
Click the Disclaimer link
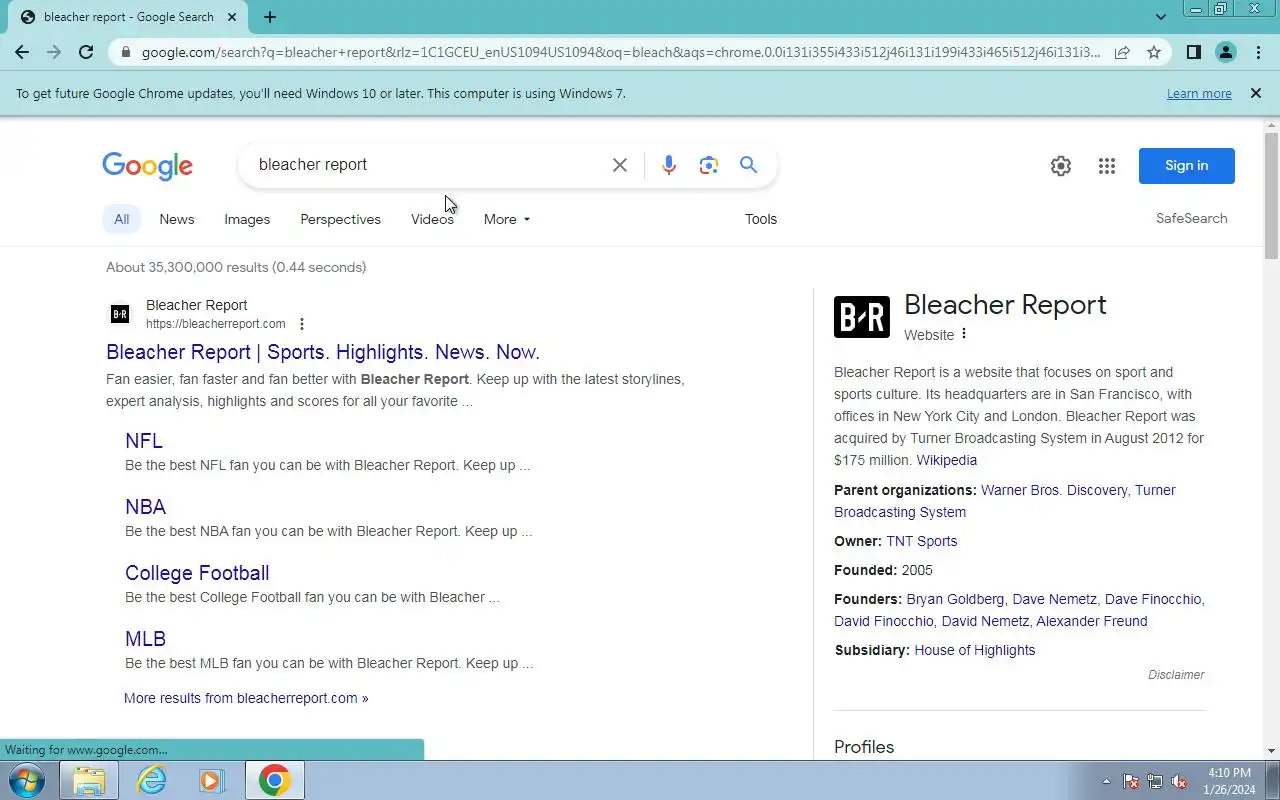[1176, 675]
